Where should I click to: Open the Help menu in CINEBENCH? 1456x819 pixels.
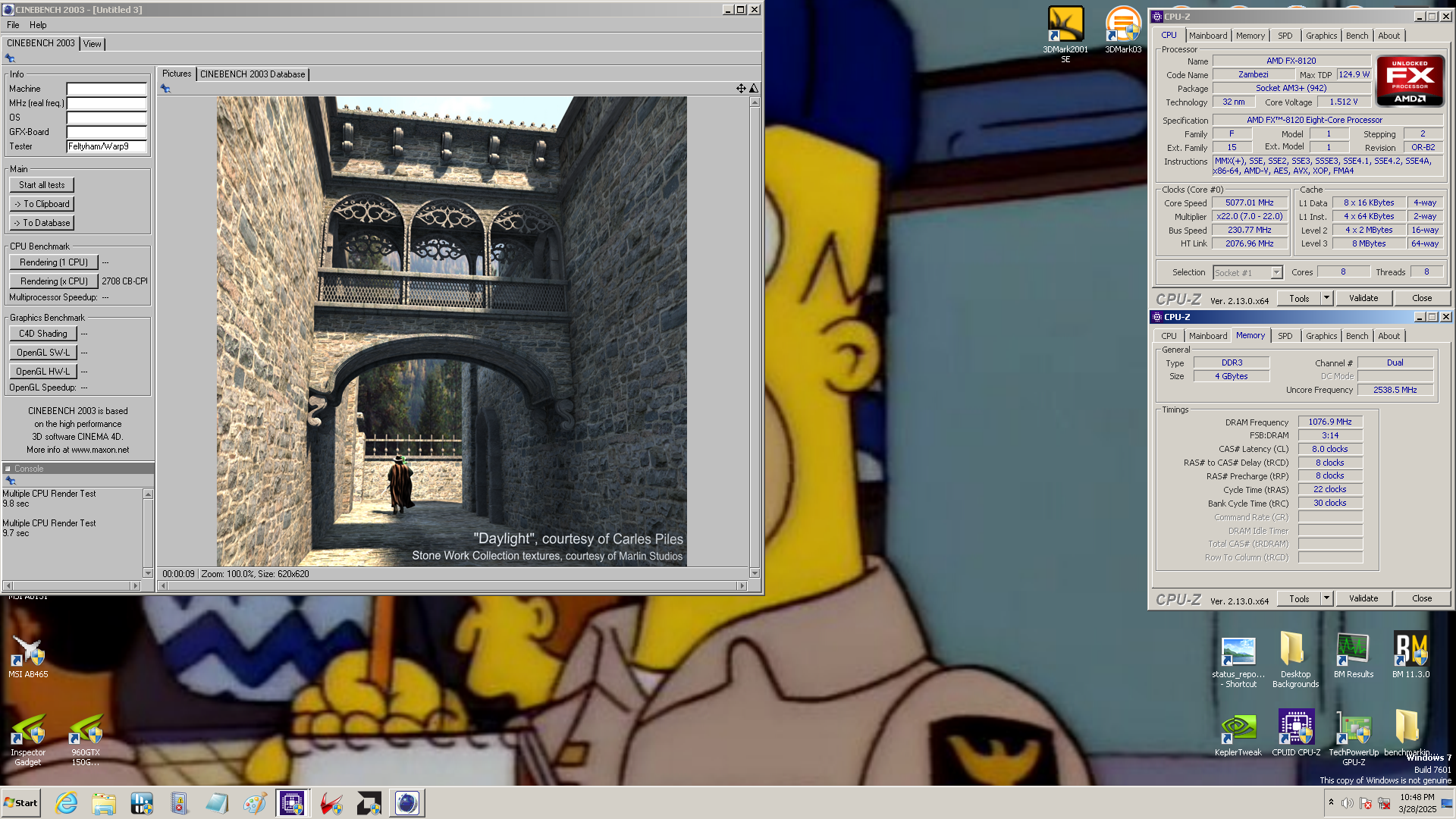pyautogui.click(x=38, y=25)
